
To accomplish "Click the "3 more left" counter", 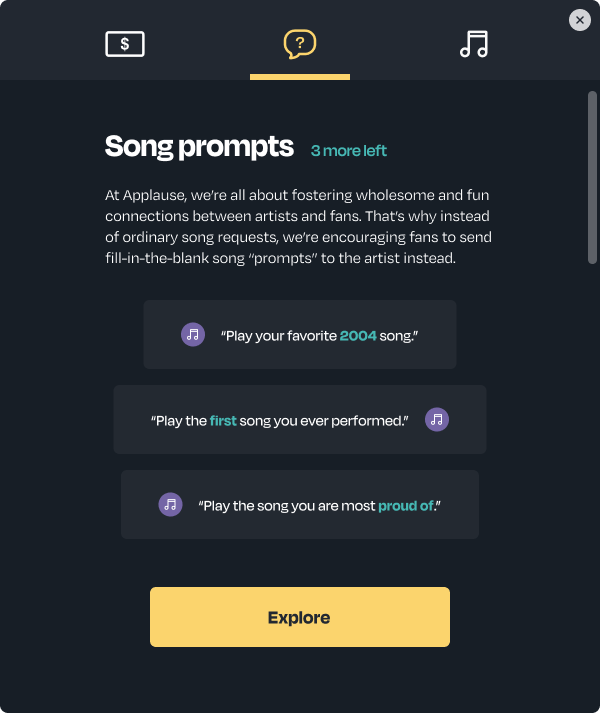I will (x=348, y=151).
